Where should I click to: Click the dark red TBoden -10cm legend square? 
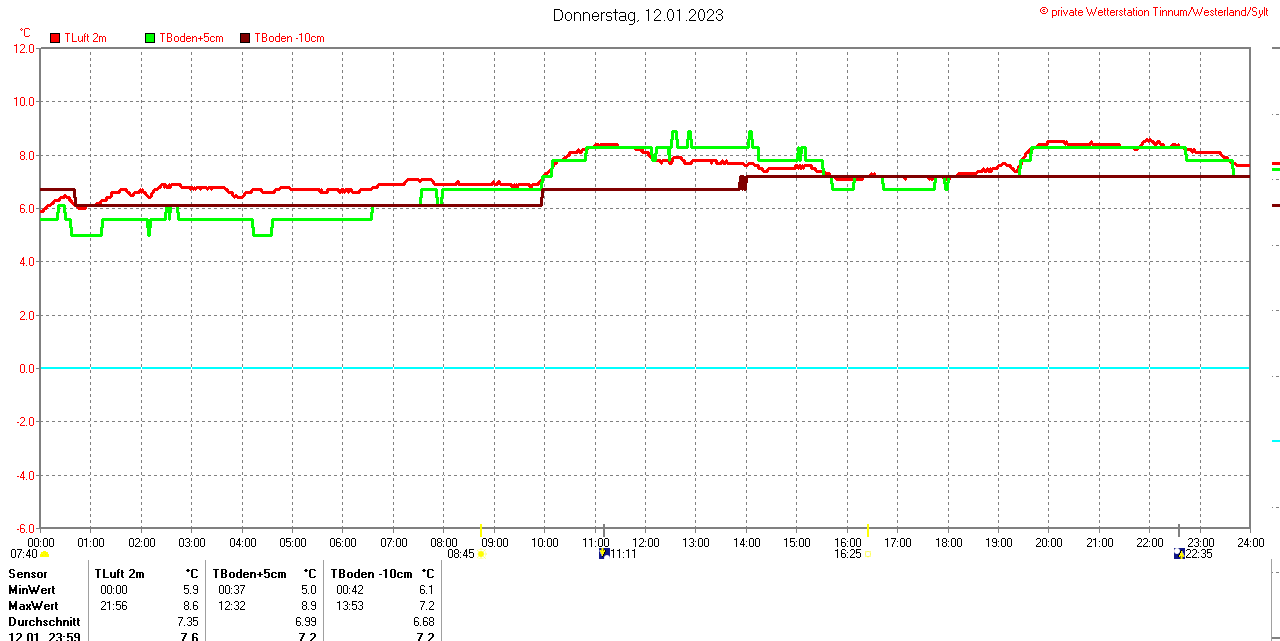pos(246,38)
